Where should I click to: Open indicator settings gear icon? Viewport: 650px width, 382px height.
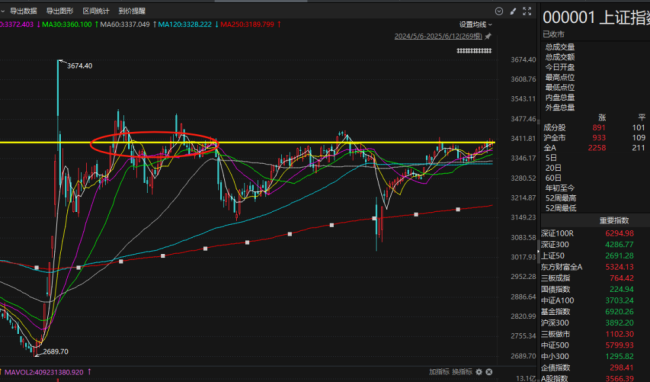point(479,372)
